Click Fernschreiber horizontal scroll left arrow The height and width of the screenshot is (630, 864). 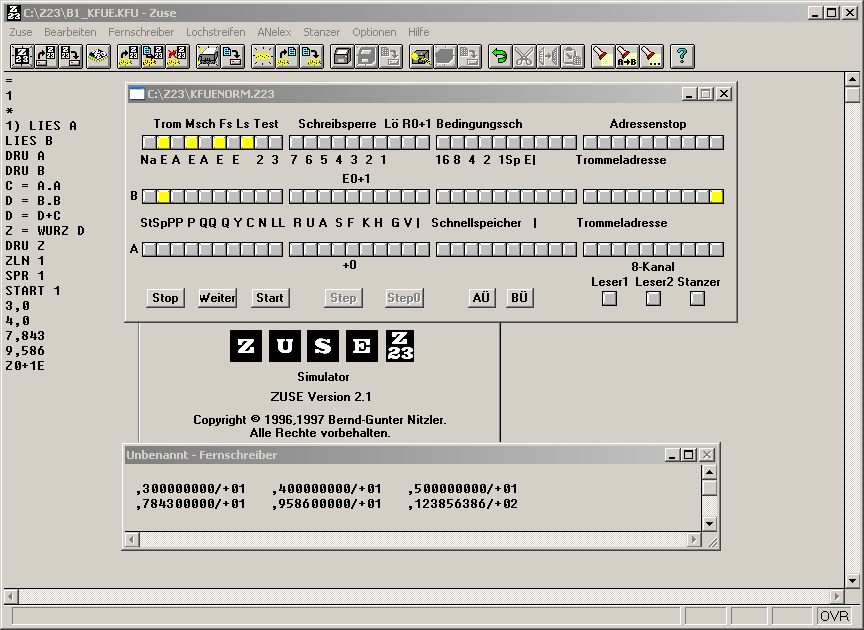132,540
